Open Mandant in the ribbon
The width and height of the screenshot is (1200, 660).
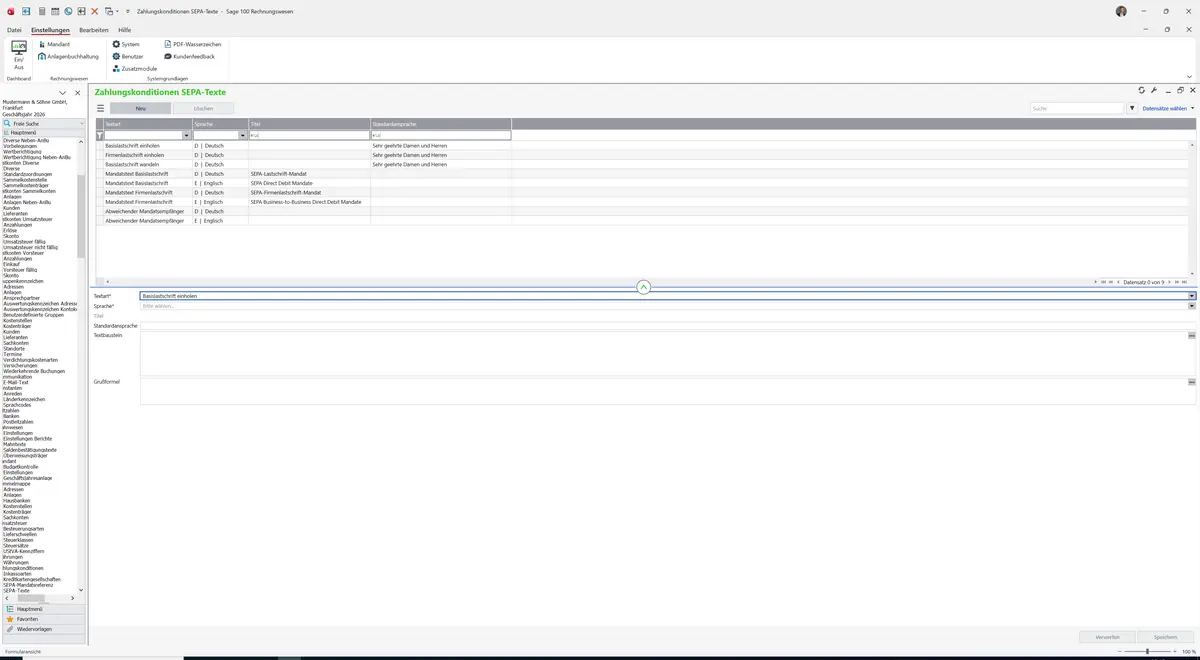click(x=54, y=45)
